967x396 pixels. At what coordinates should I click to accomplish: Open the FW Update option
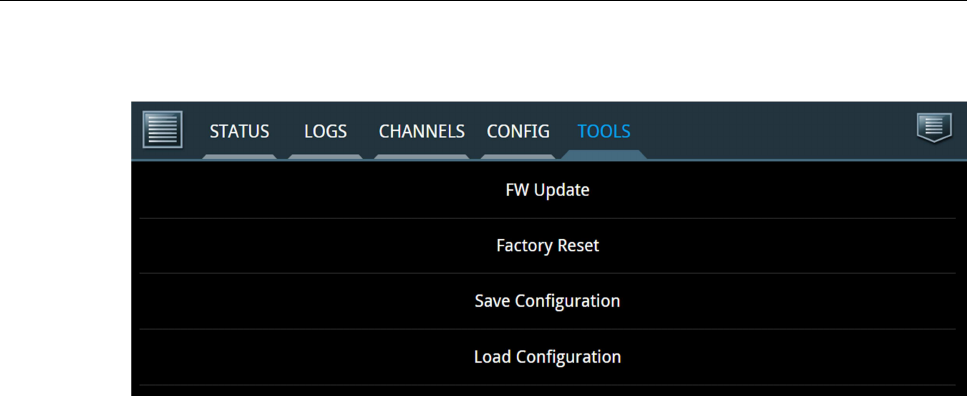(x=548, y=190)
